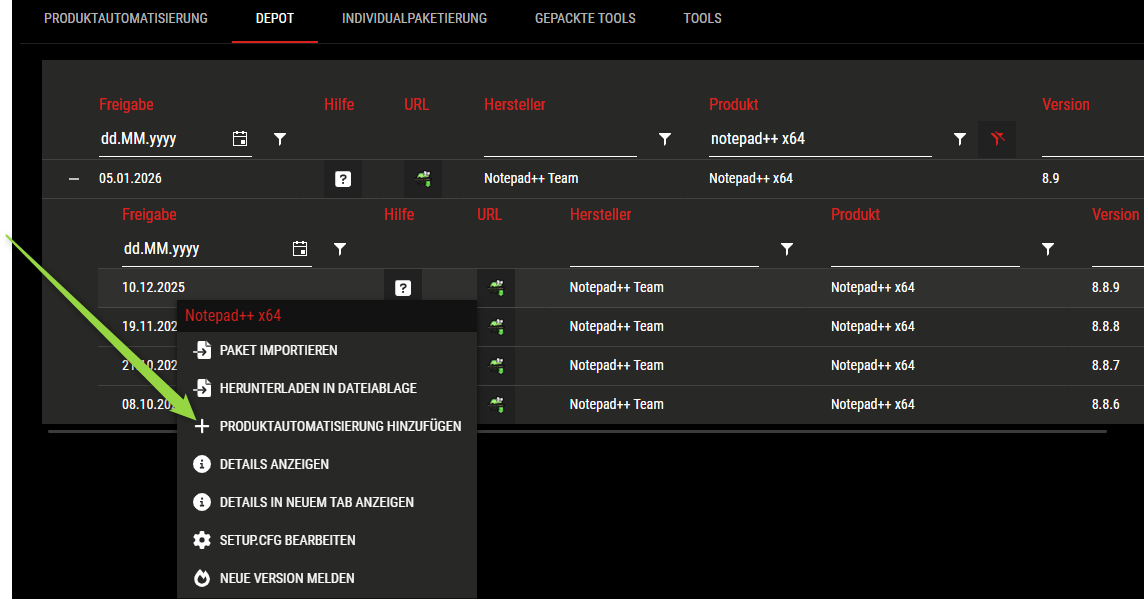Open Hersteller filter options in top table
1144x599 pixels.
pos(665,139)
